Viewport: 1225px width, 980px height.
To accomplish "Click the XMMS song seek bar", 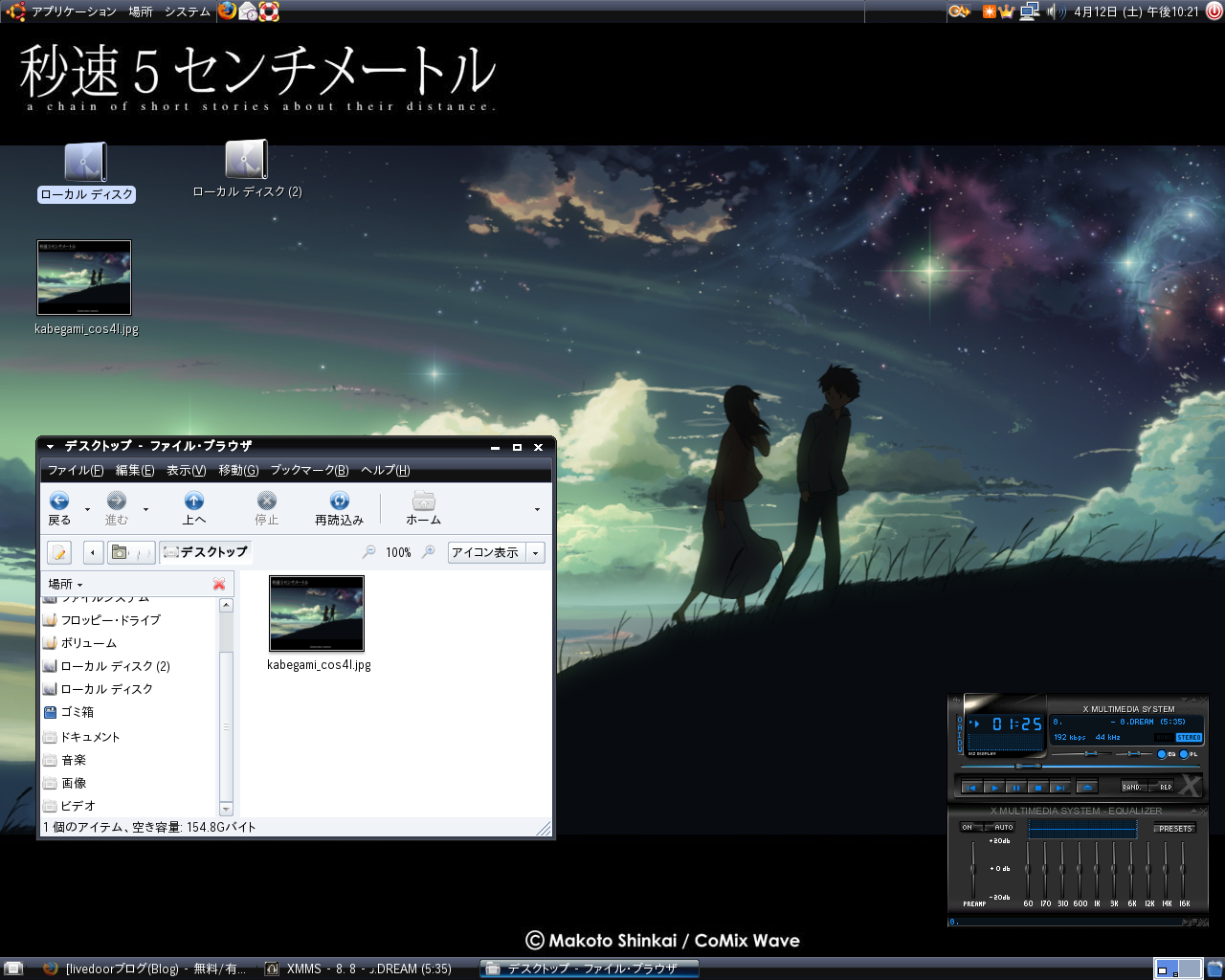I will pyautogui.click(x=1081, y=767).
